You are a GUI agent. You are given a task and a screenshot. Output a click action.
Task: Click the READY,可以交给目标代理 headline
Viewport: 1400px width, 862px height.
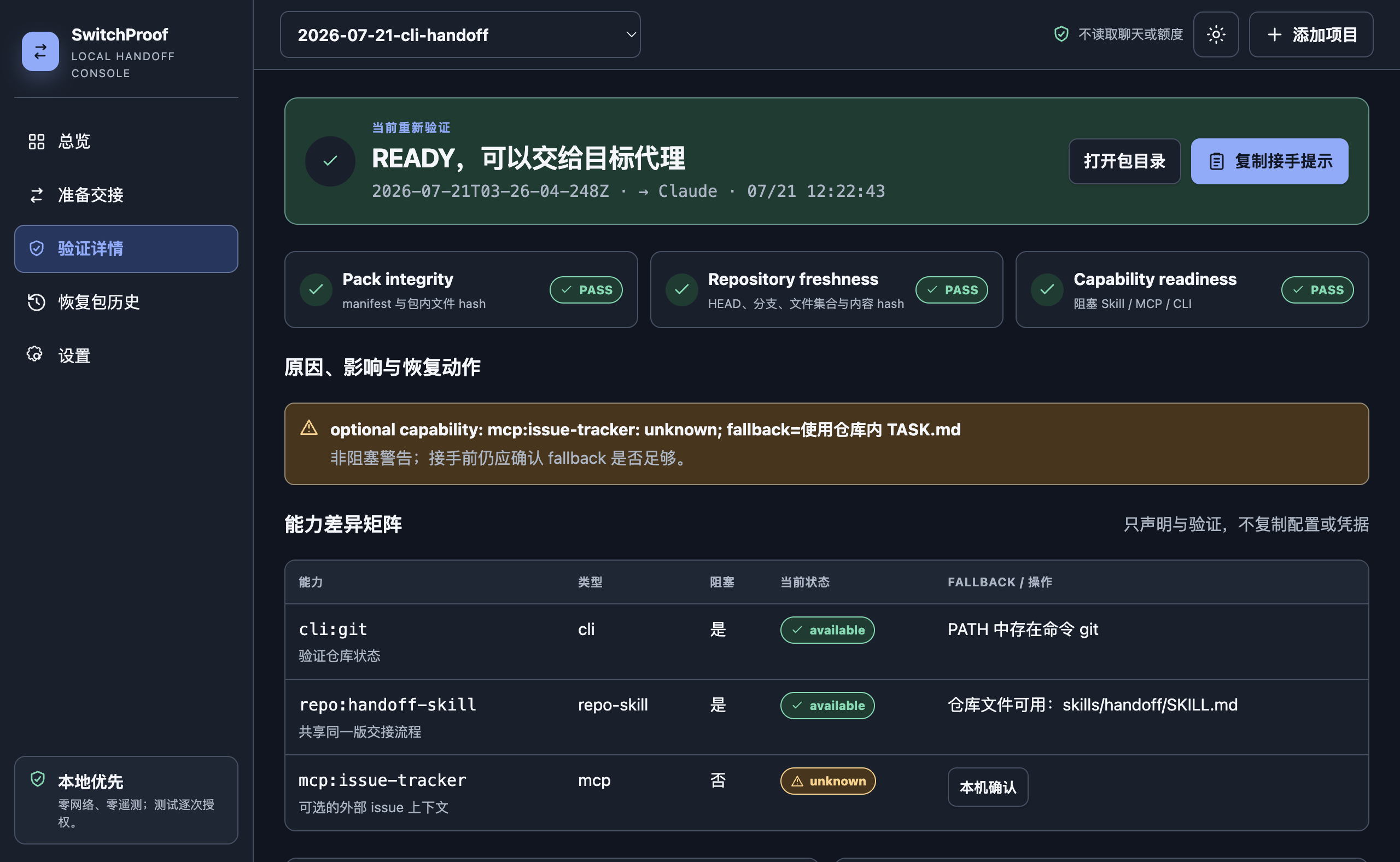point(528,159)
